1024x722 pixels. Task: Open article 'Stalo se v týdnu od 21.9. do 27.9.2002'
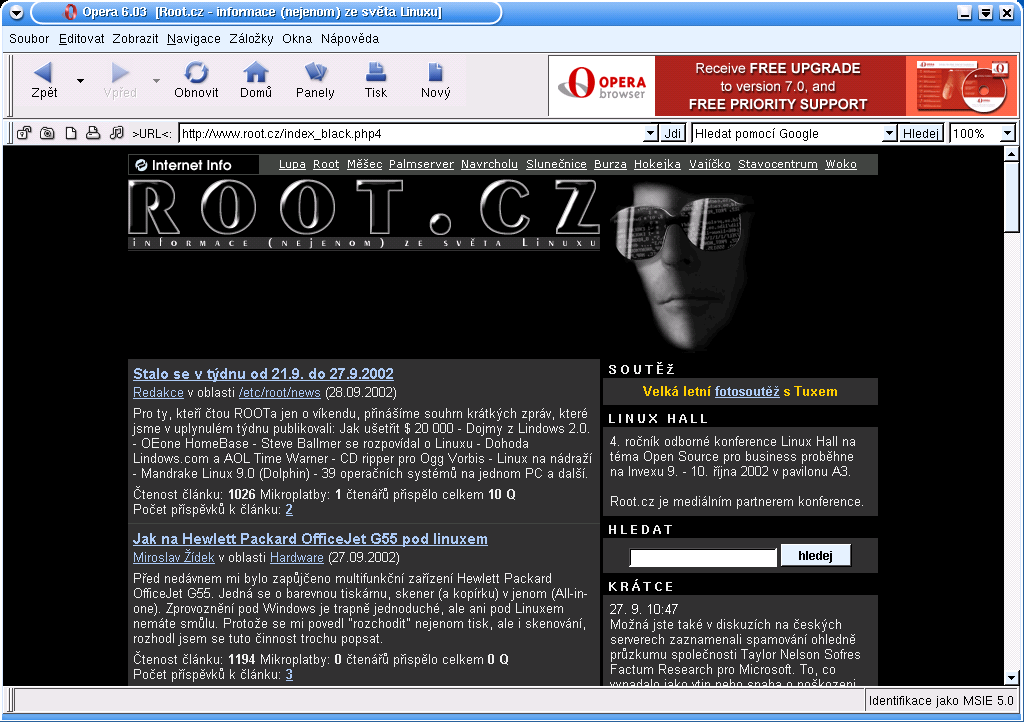pyautogui.click(x=263, y=374)
